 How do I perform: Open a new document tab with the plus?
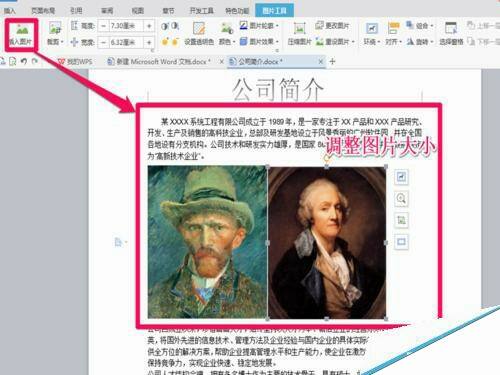[x=332, y=62]
